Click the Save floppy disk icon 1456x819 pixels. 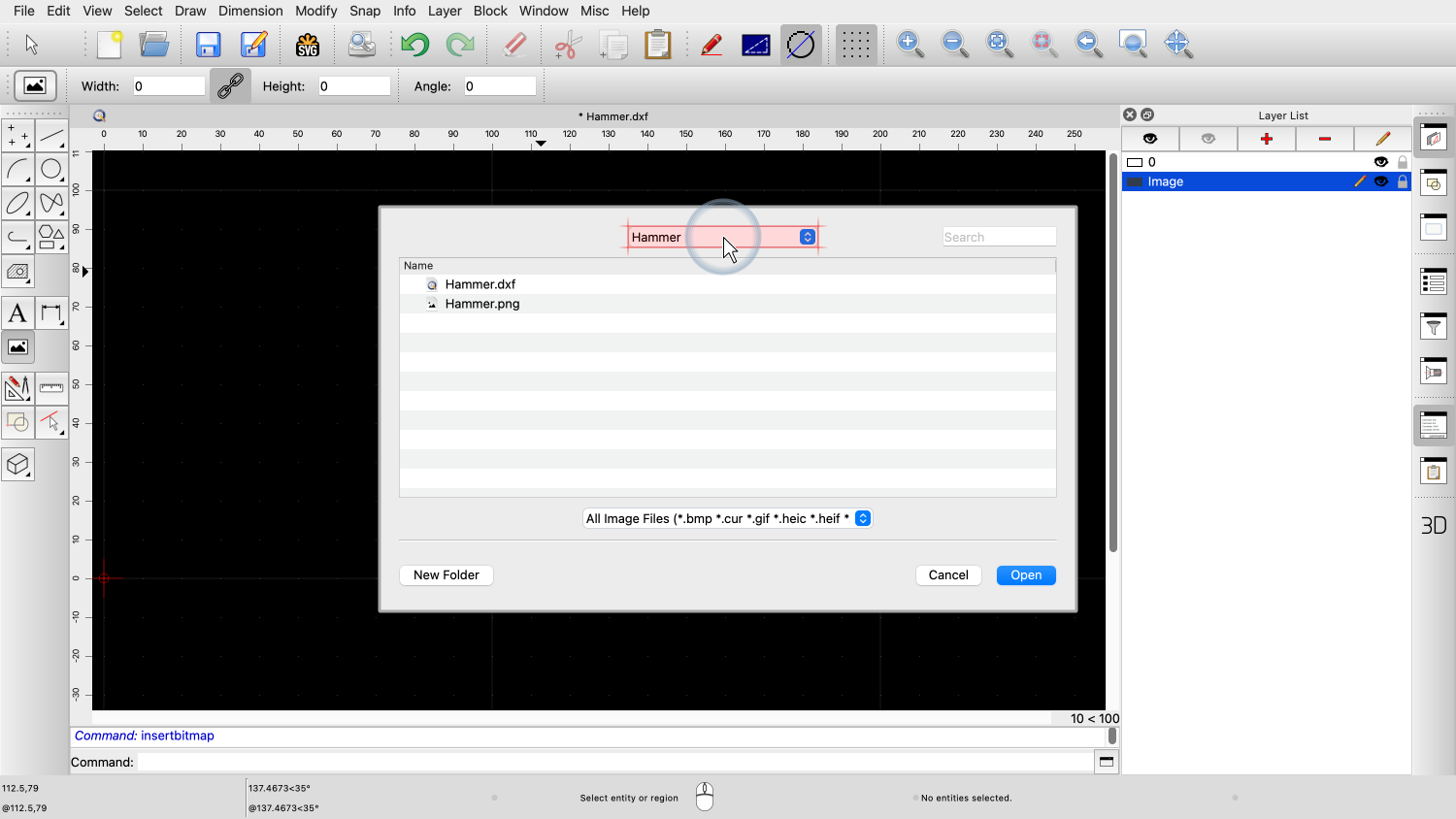click(208, 45)
